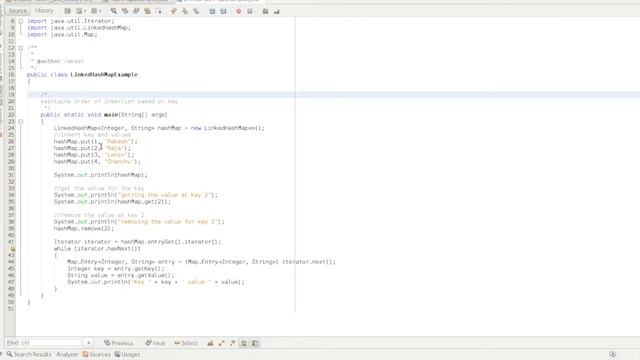640x360 pixels.
Task: Open the Usages tab
Action: point(127,354)
